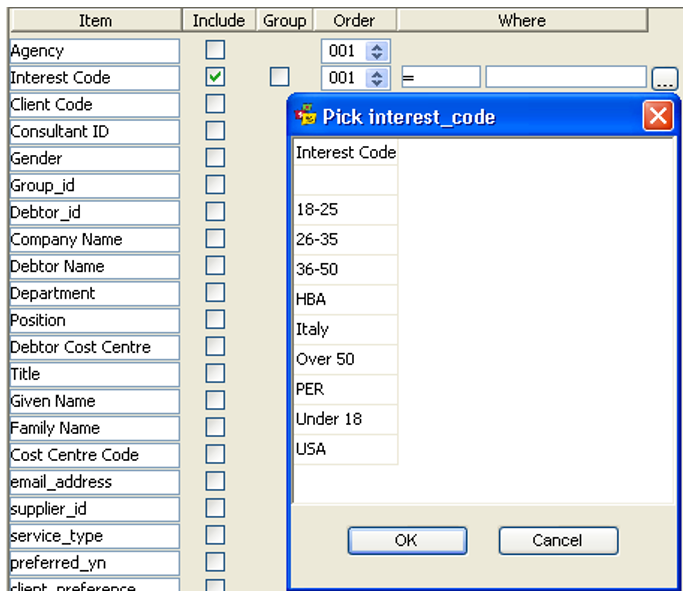This screenshot has height=598, width=688.
Task: Tick Include for Given Name
Action: pyautogui.click(x=215, y=400)
